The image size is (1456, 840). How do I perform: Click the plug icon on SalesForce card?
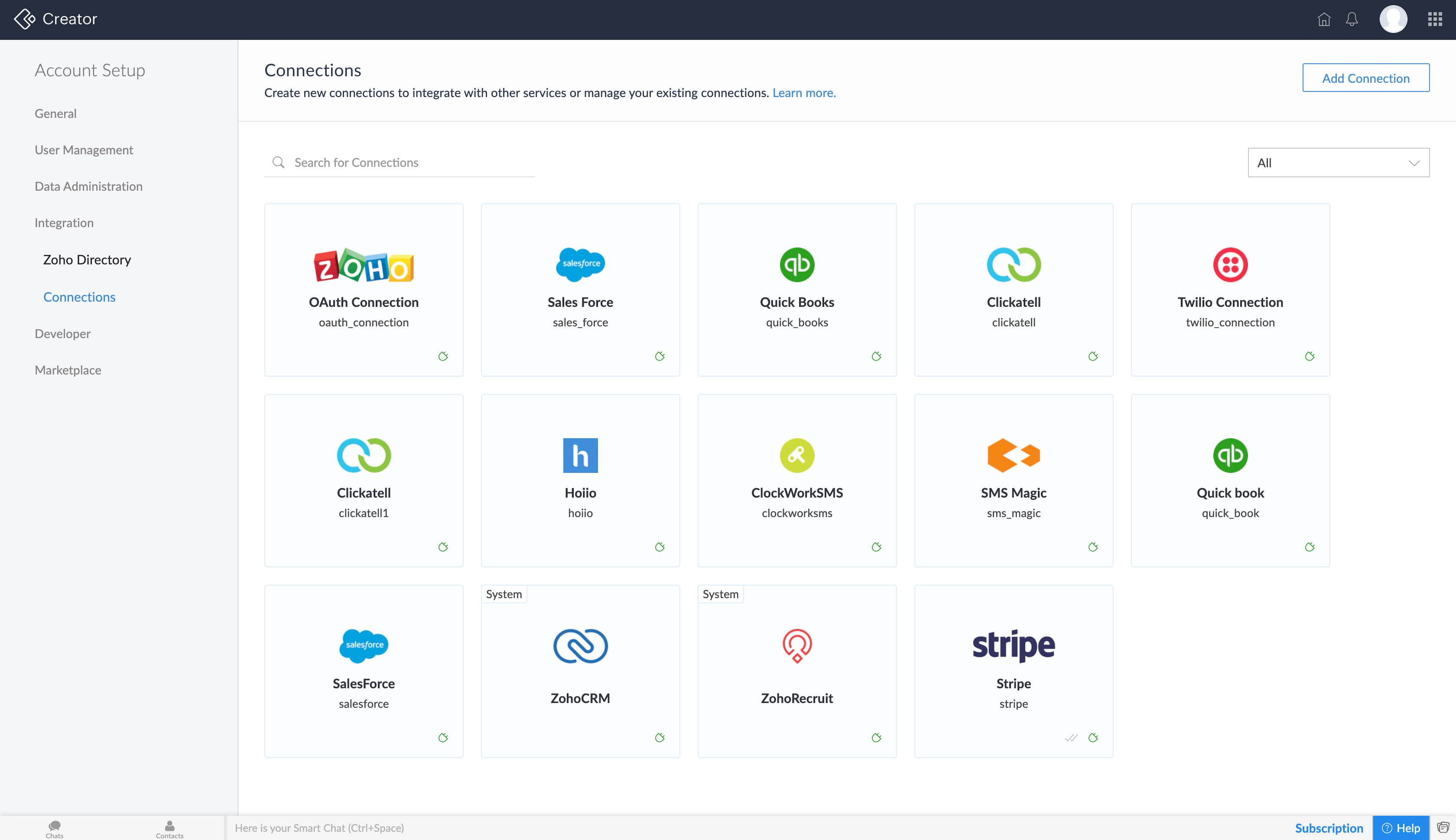tap(443, 737)
